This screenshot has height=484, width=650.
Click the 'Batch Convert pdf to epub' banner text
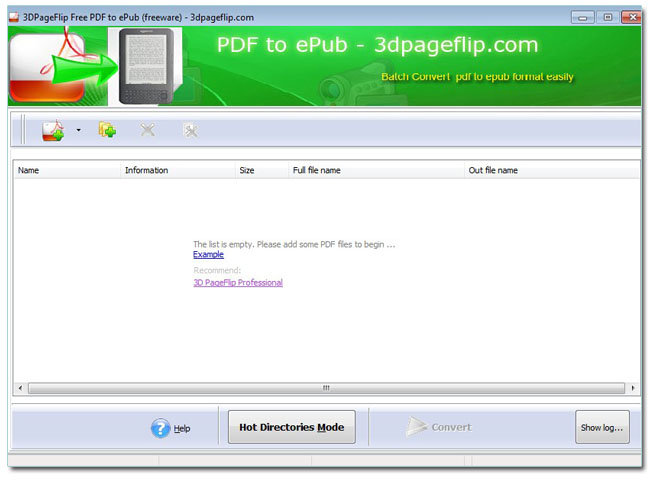pyautogui.click(x=477, y=77)
